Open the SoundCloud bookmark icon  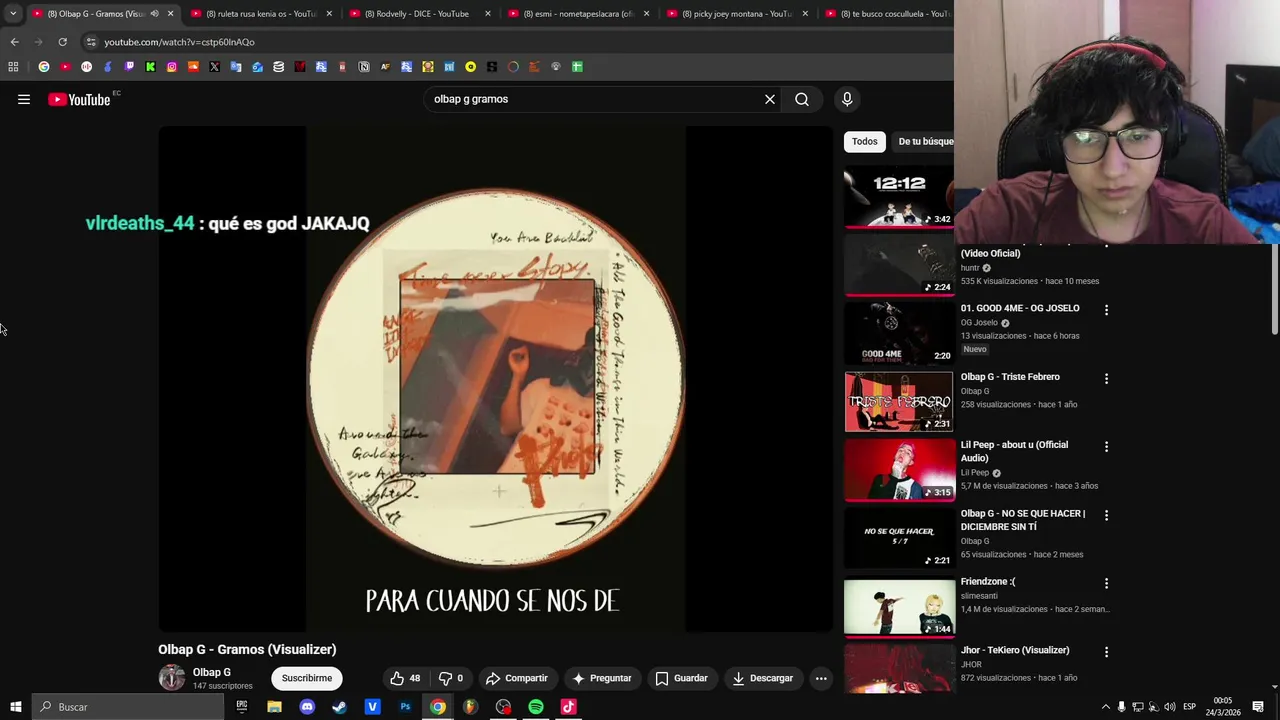pyautogui.click(x=193, y=67)
